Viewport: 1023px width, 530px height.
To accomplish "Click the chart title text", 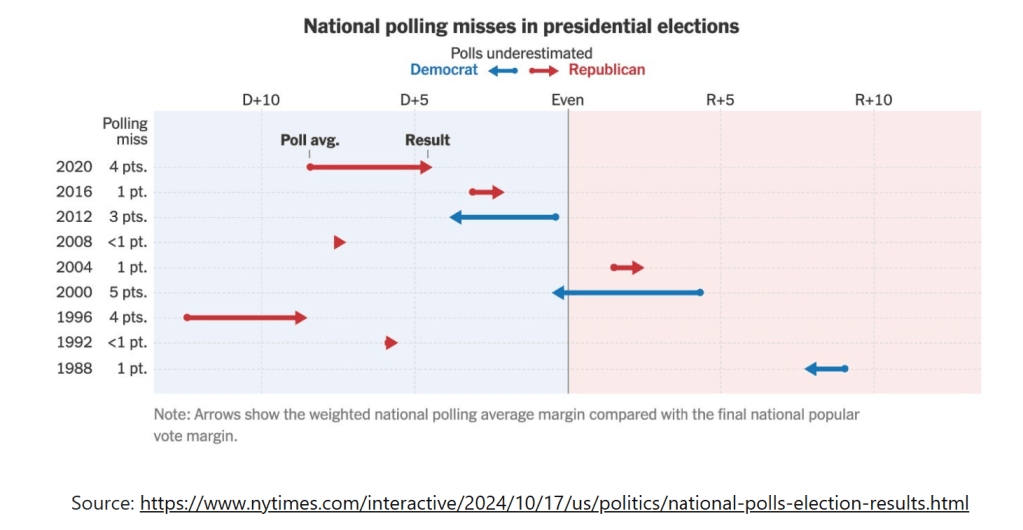I will [521, 27].
